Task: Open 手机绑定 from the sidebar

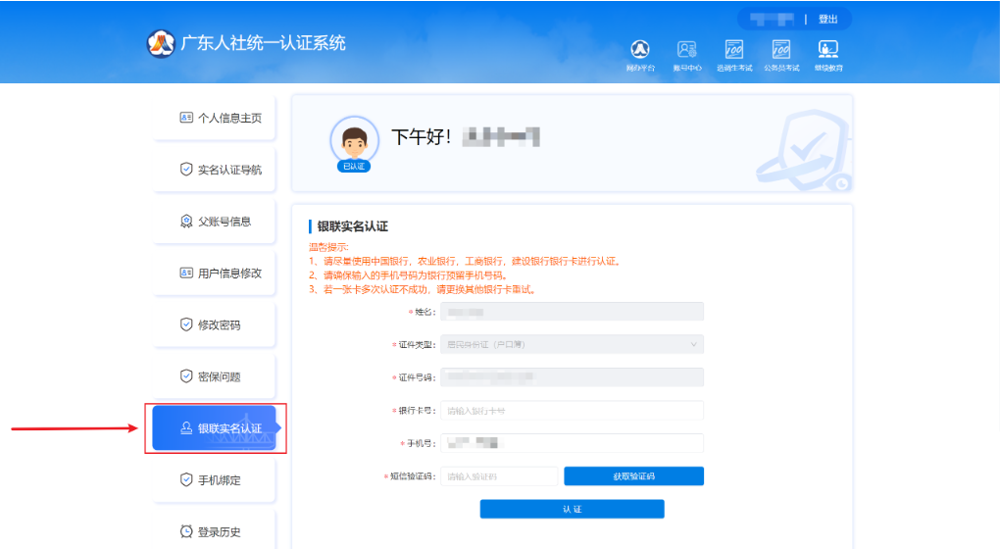Action: pos(214,479)
